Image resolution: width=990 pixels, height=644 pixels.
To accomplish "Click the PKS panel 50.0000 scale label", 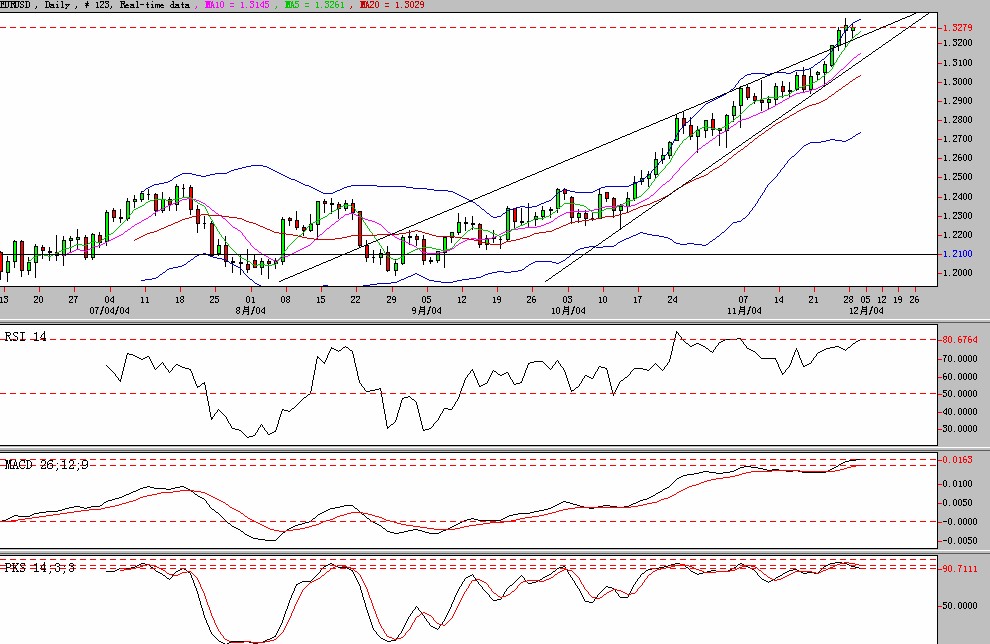I will (960, 605).
